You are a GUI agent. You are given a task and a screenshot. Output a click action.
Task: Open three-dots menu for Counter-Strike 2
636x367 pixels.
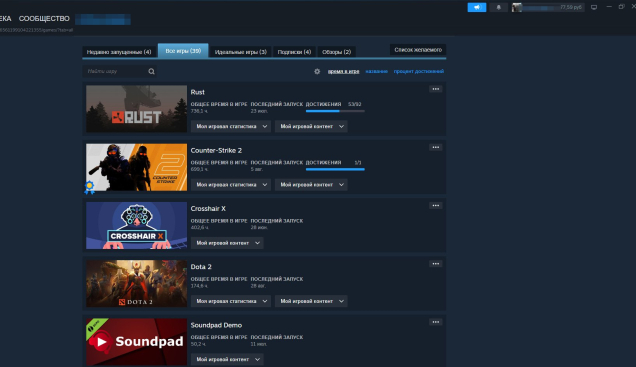pos(436,147)
